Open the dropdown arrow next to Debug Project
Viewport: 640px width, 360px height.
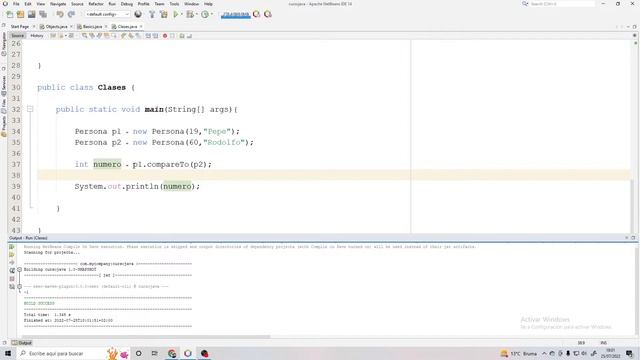[x=196, y=14]
